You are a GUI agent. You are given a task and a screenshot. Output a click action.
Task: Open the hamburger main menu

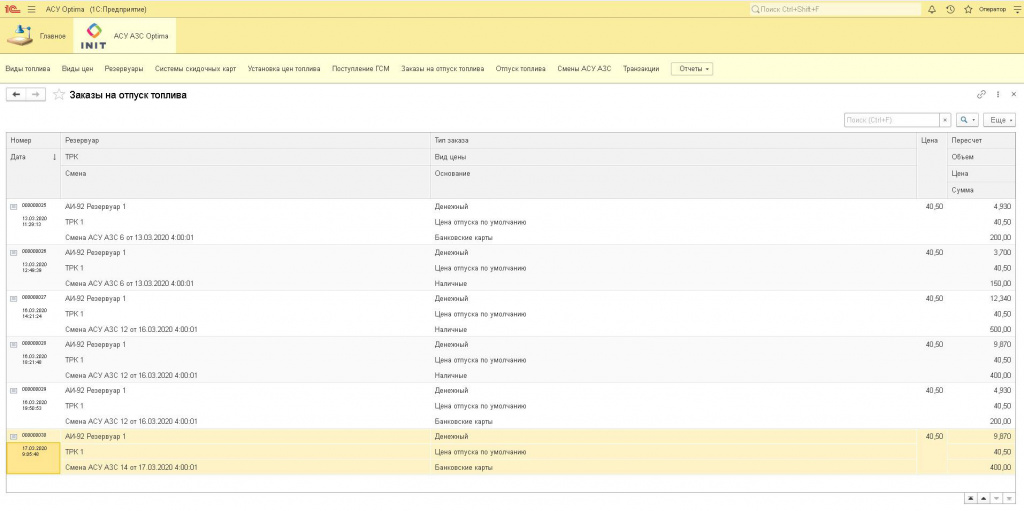(x=31, y=9)
